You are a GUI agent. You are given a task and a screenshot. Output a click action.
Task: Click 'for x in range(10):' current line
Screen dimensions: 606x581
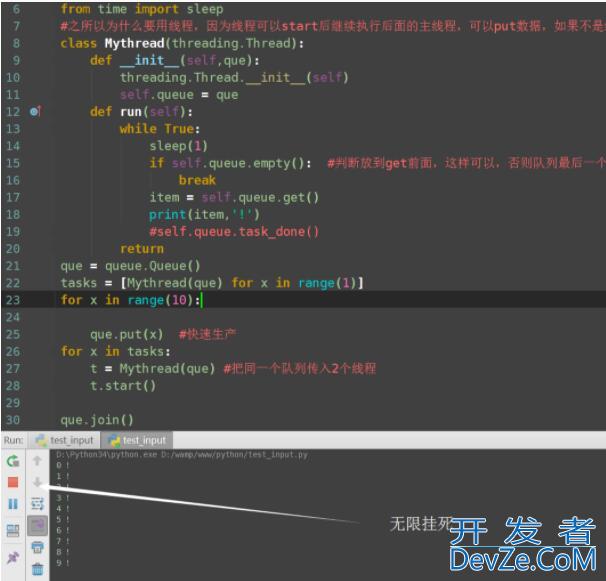click(130, 300)
